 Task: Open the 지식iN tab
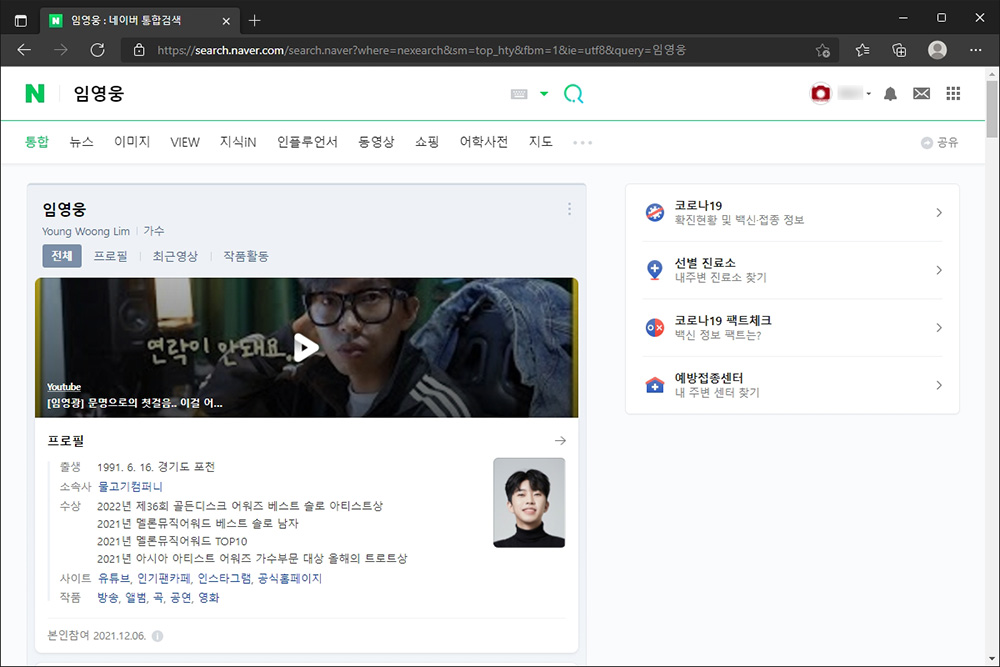pos(238,142)
